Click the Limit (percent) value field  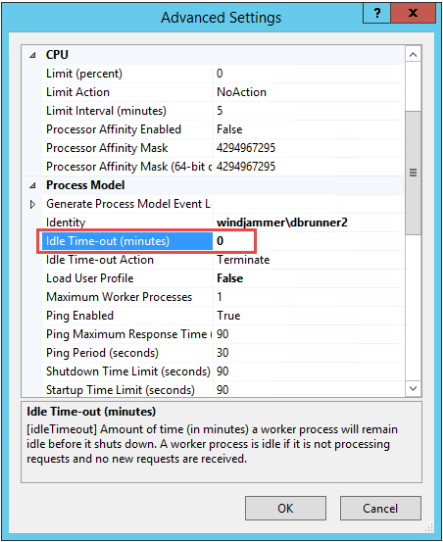tap(309, 73)
